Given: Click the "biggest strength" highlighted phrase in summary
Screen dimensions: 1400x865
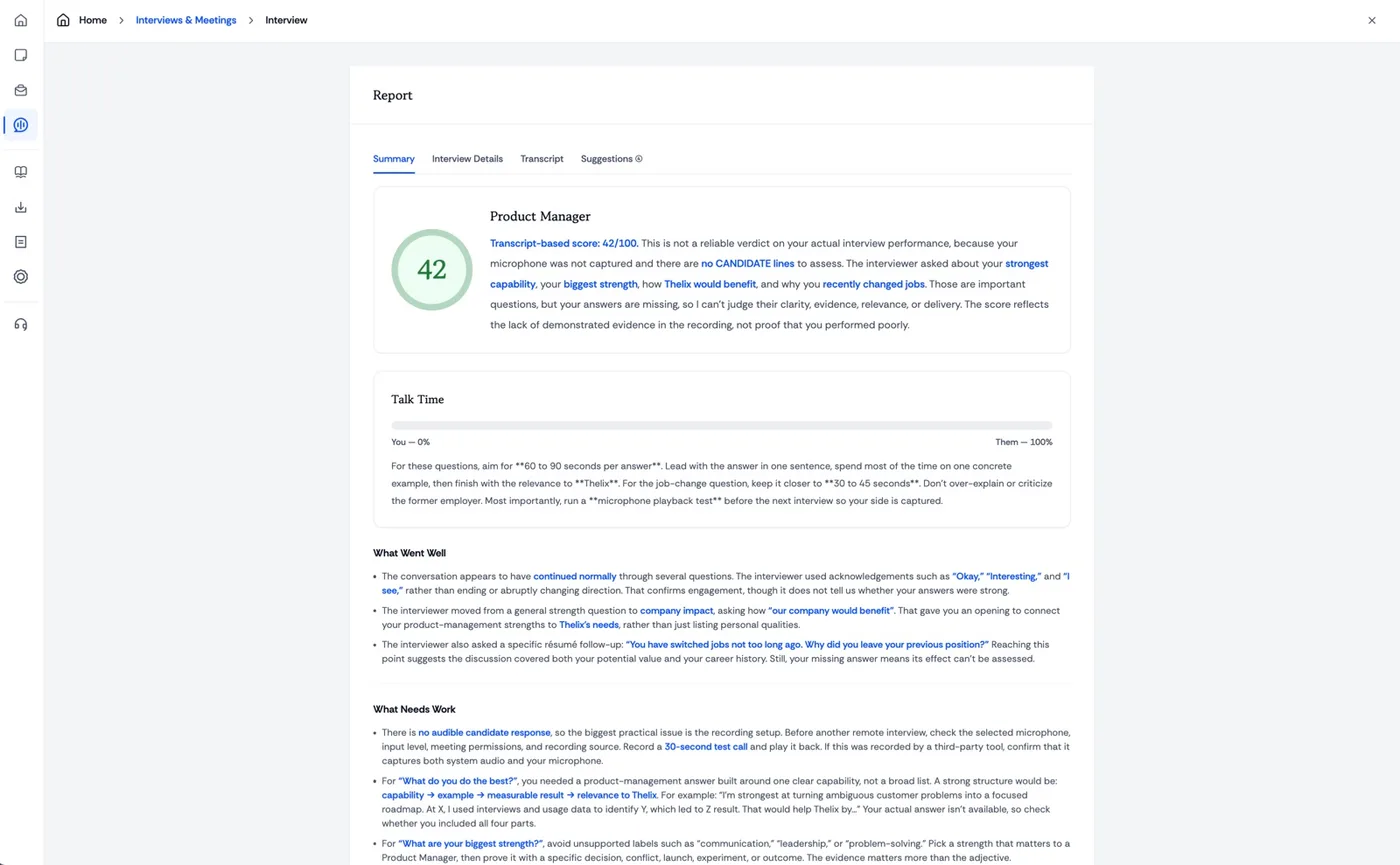Looking at the screenshot, I should pos(601,284).
